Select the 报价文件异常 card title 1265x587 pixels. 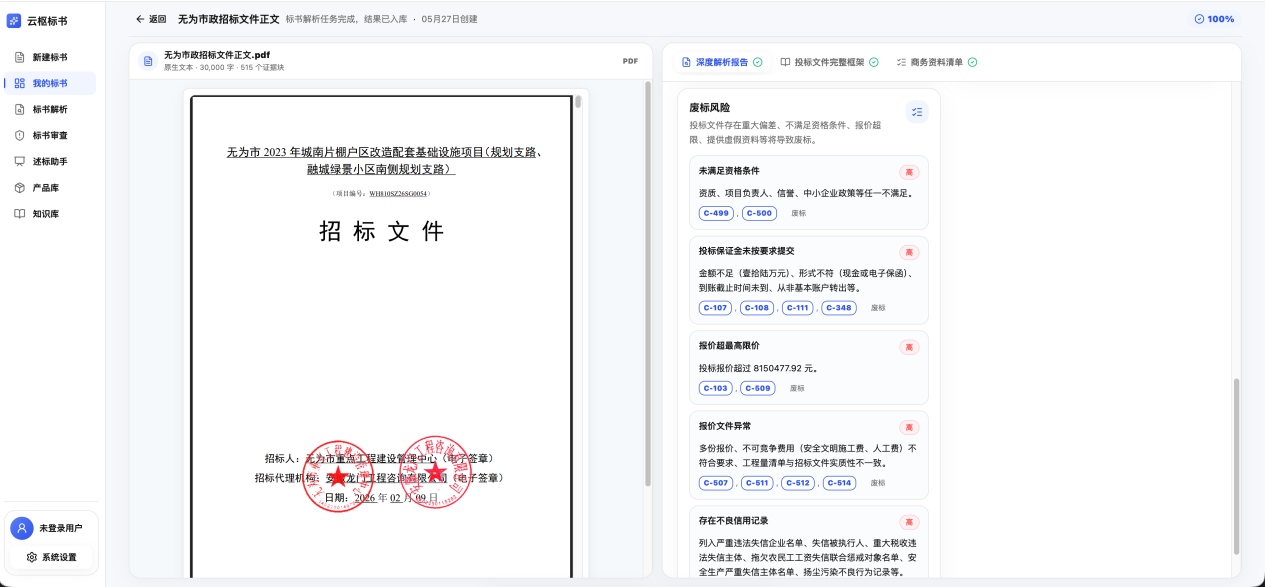724,426
